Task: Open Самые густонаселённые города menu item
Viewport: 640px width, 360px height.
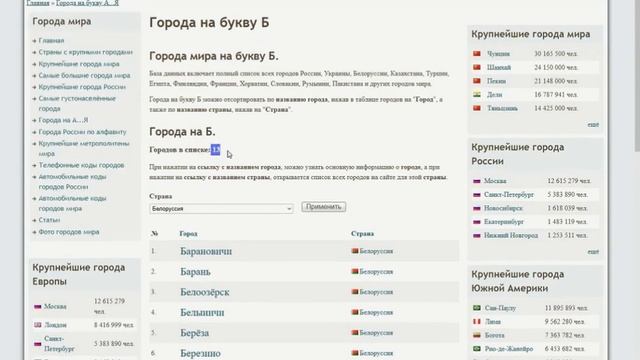Action: [77, 104]
